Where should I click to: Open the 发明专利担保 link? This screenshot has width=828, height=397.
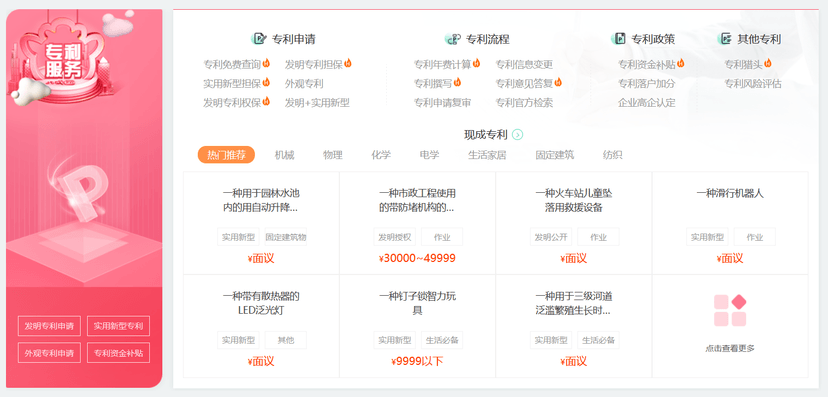tap(314, 64)
